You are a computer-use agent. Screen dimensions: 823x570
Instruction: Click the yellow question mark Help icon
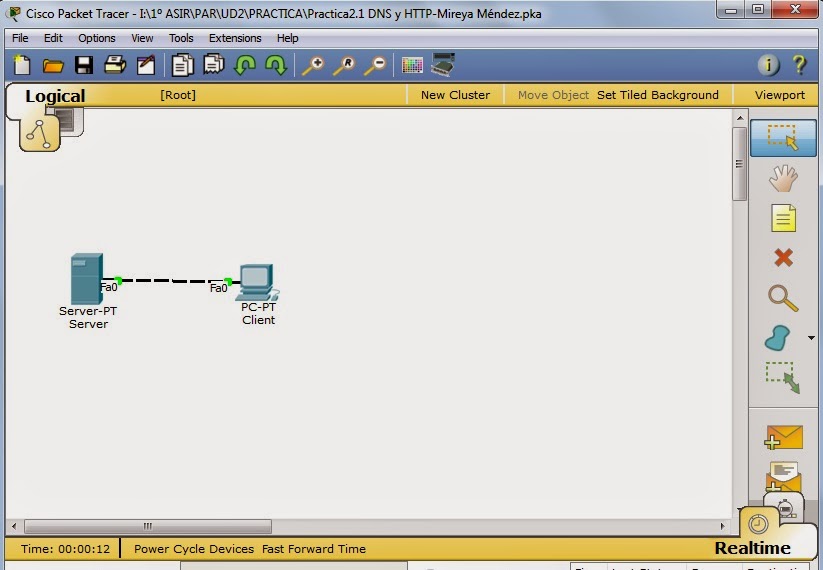point(799,65)
